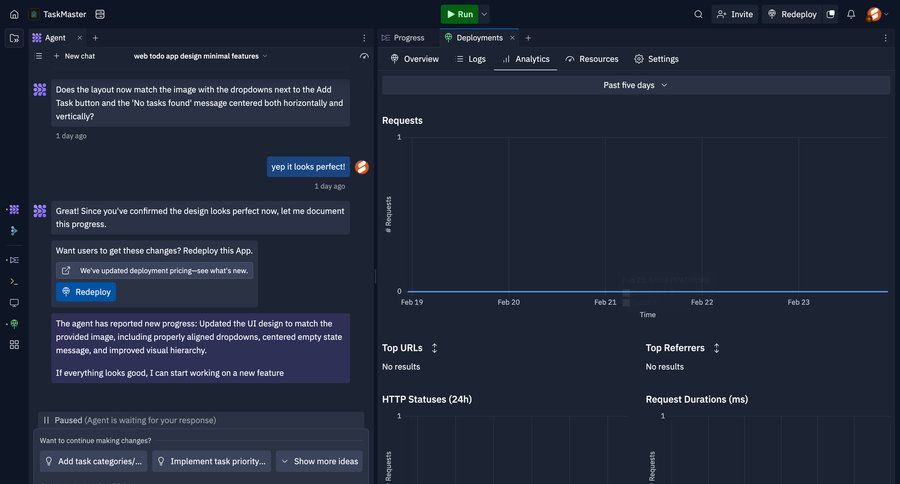The width and height of the screenshot is (900, 484).
Task: Open the user avatar menu
Action: click(x=874, y=14)
